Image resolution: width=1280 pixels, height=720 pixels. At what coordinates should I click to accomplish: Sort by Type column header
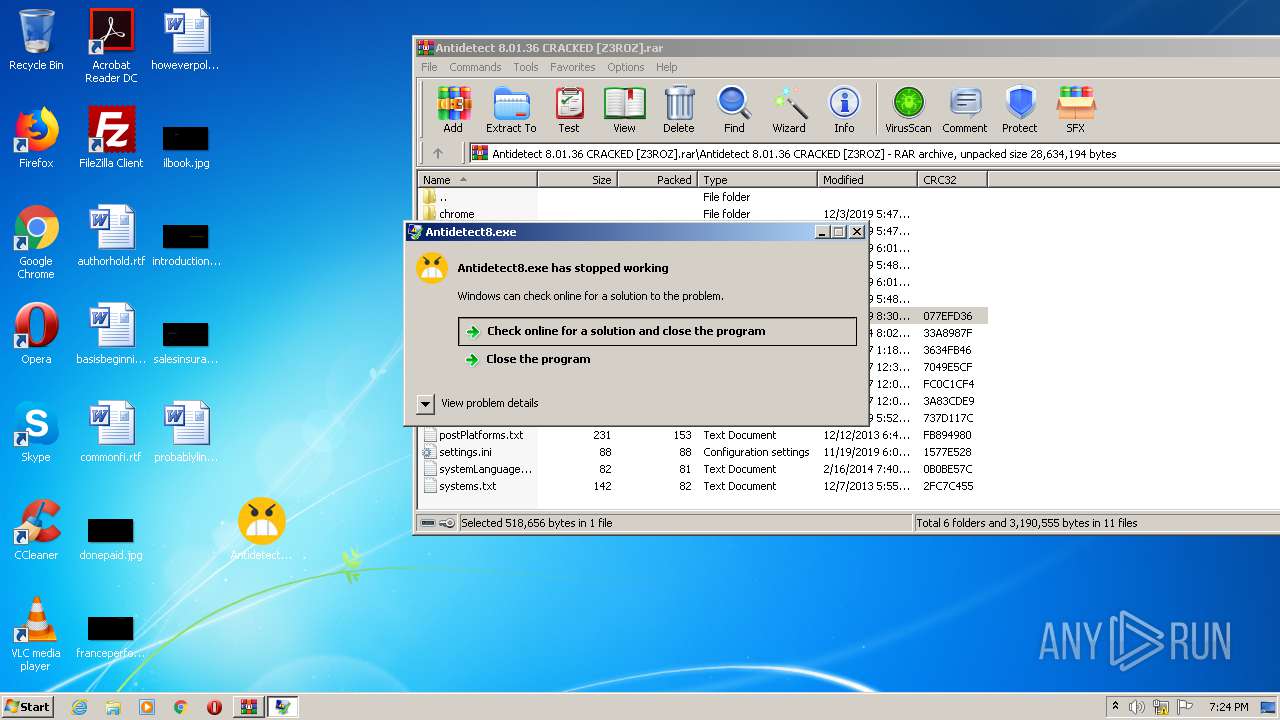(x=758, y=180)
